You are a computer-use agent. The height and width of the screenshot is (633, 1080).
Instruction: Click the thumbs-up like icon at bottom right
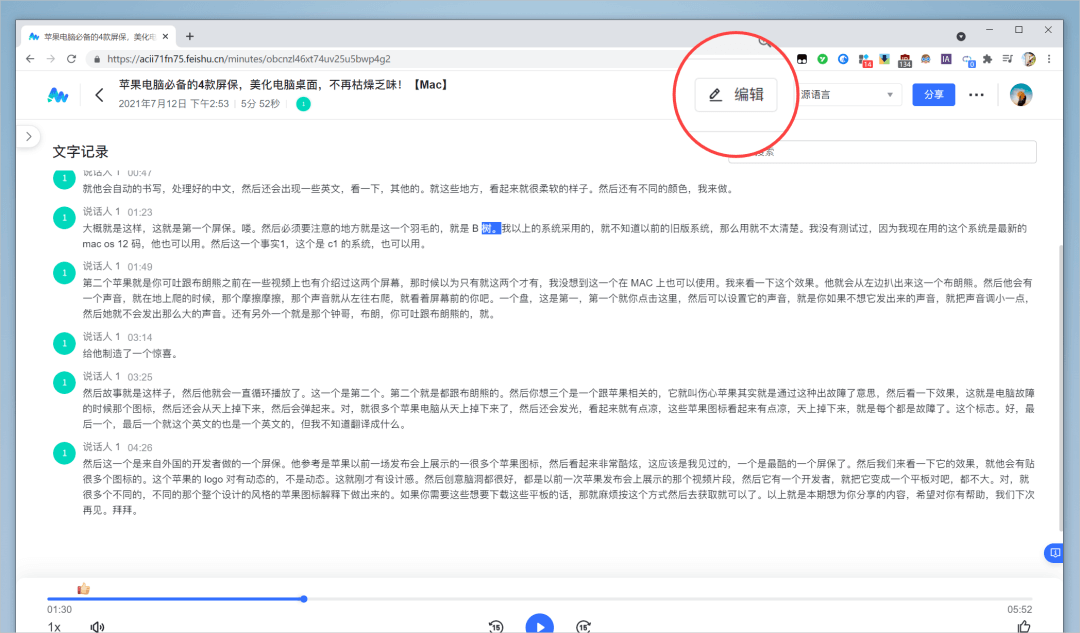[1024, 626]
